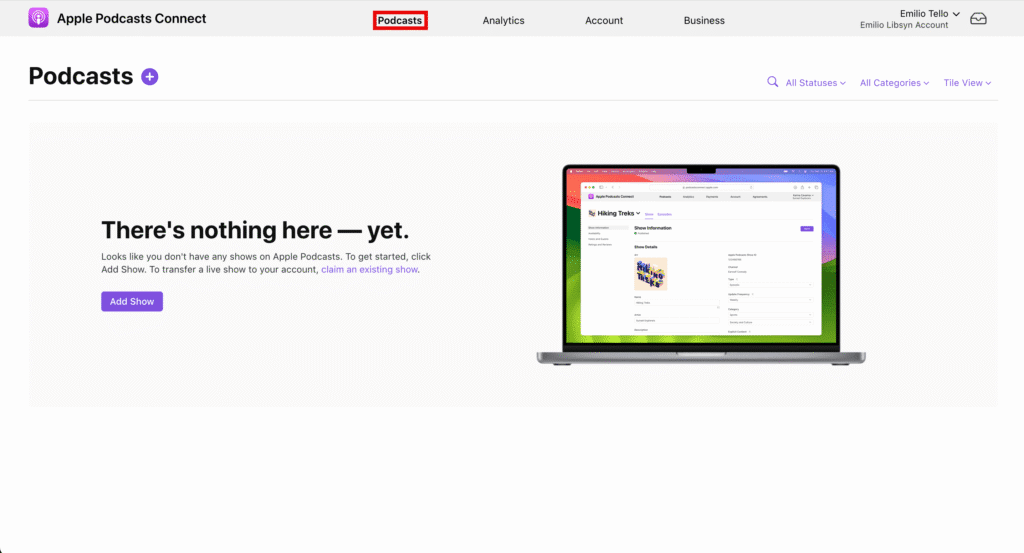Go to the Analytics tab
The image size is (1024, 553).
pyautogui.click(x=503, y=20)
